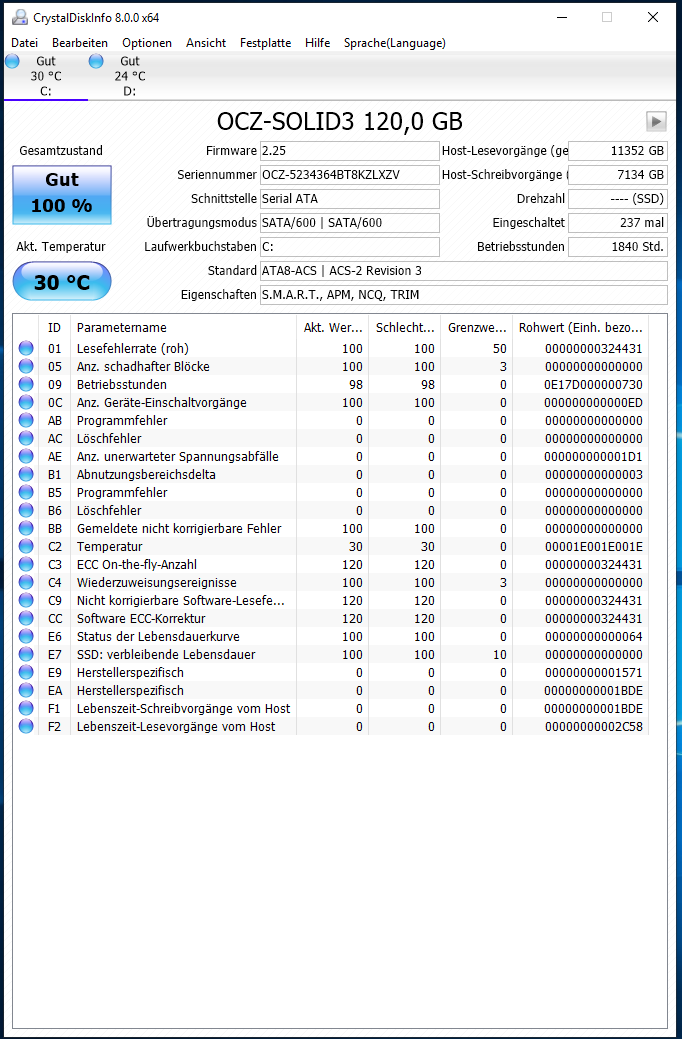The width and height of the screenshot is (682, 1039).
Task: Open the Optionen menu
Action: pyautogui.click(x=146, y=42)
